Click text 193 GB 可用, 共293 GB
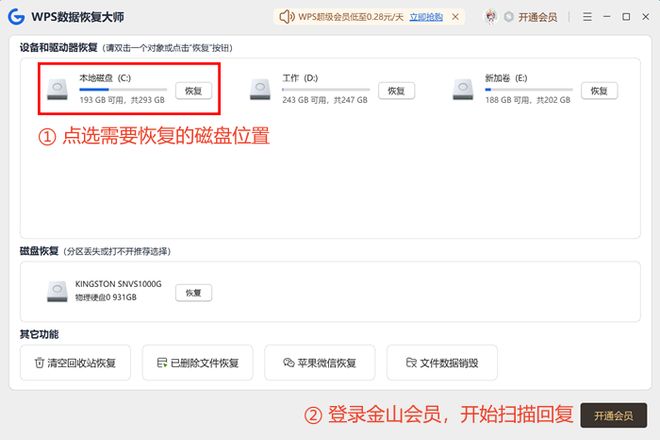Viewport: 660px width, 440px height. point(122,100)
